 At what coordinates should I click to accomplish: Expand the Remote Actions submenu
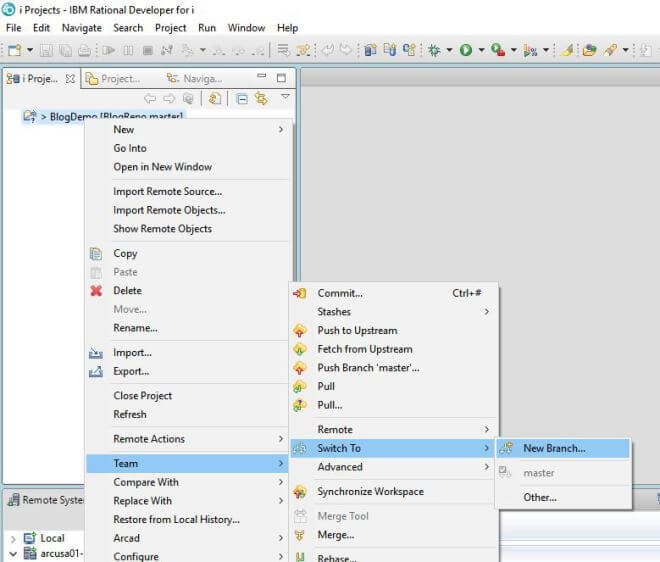click(x=187, y=439)
